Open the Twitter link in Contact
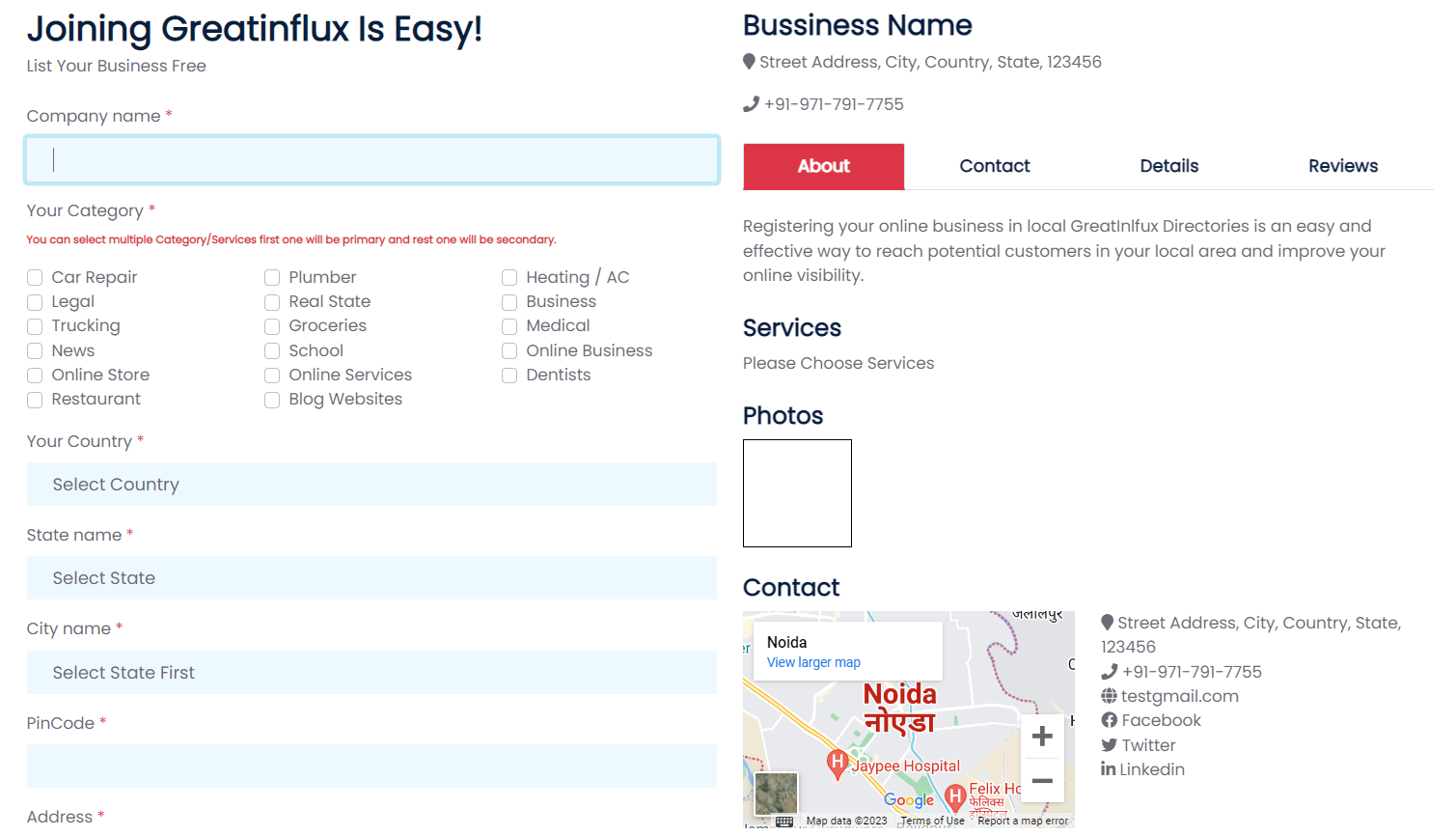 click(x=1148, y=745)
